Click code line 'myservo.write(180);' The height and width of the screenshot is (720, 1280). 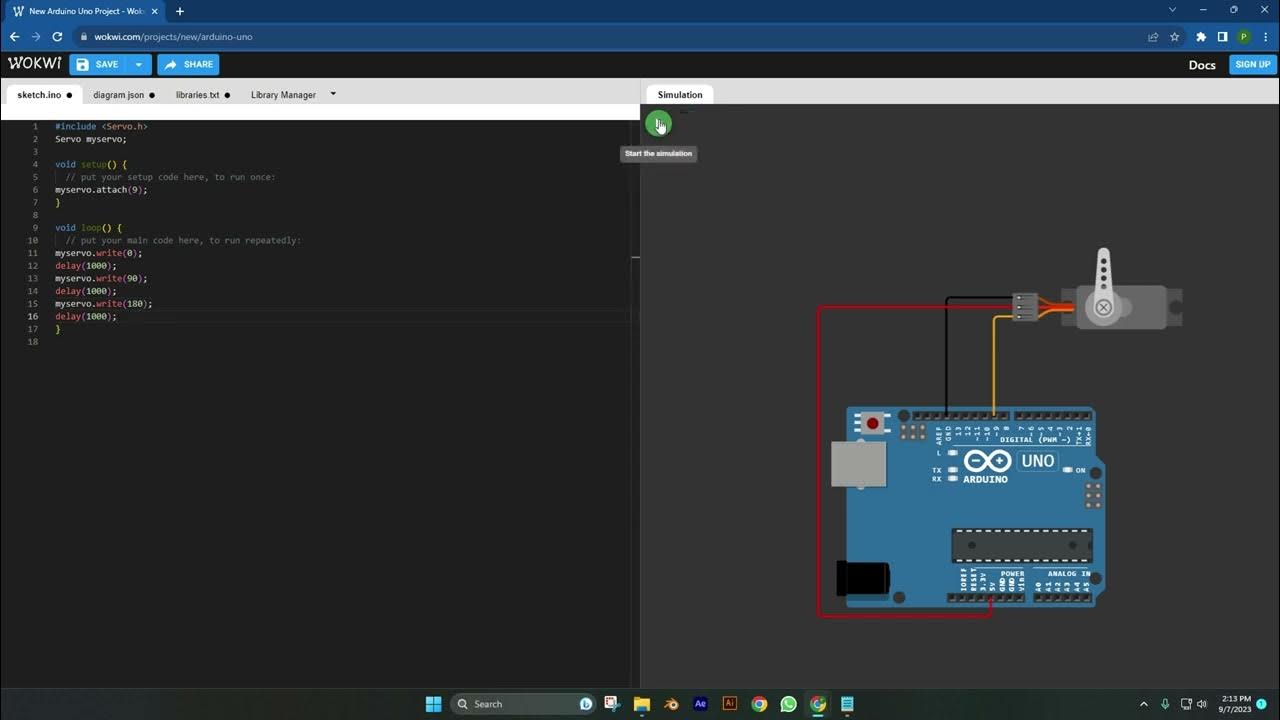(104, 303)
